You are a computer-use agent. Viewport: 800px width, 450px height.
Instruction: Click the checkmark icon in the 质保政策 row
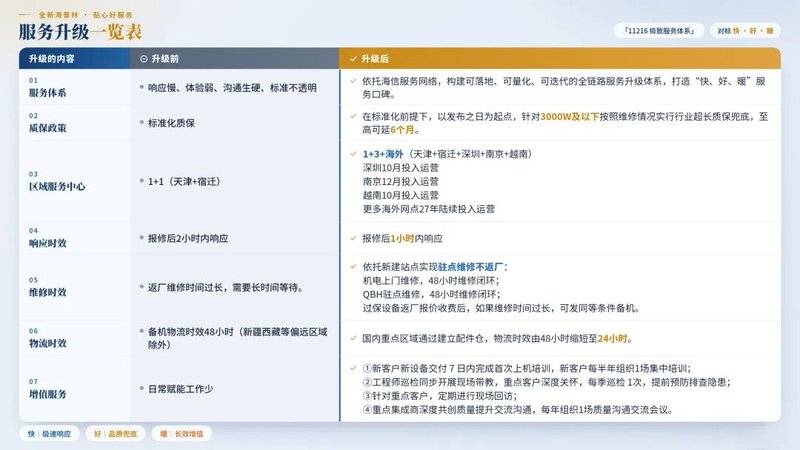[x=353, y=116]
